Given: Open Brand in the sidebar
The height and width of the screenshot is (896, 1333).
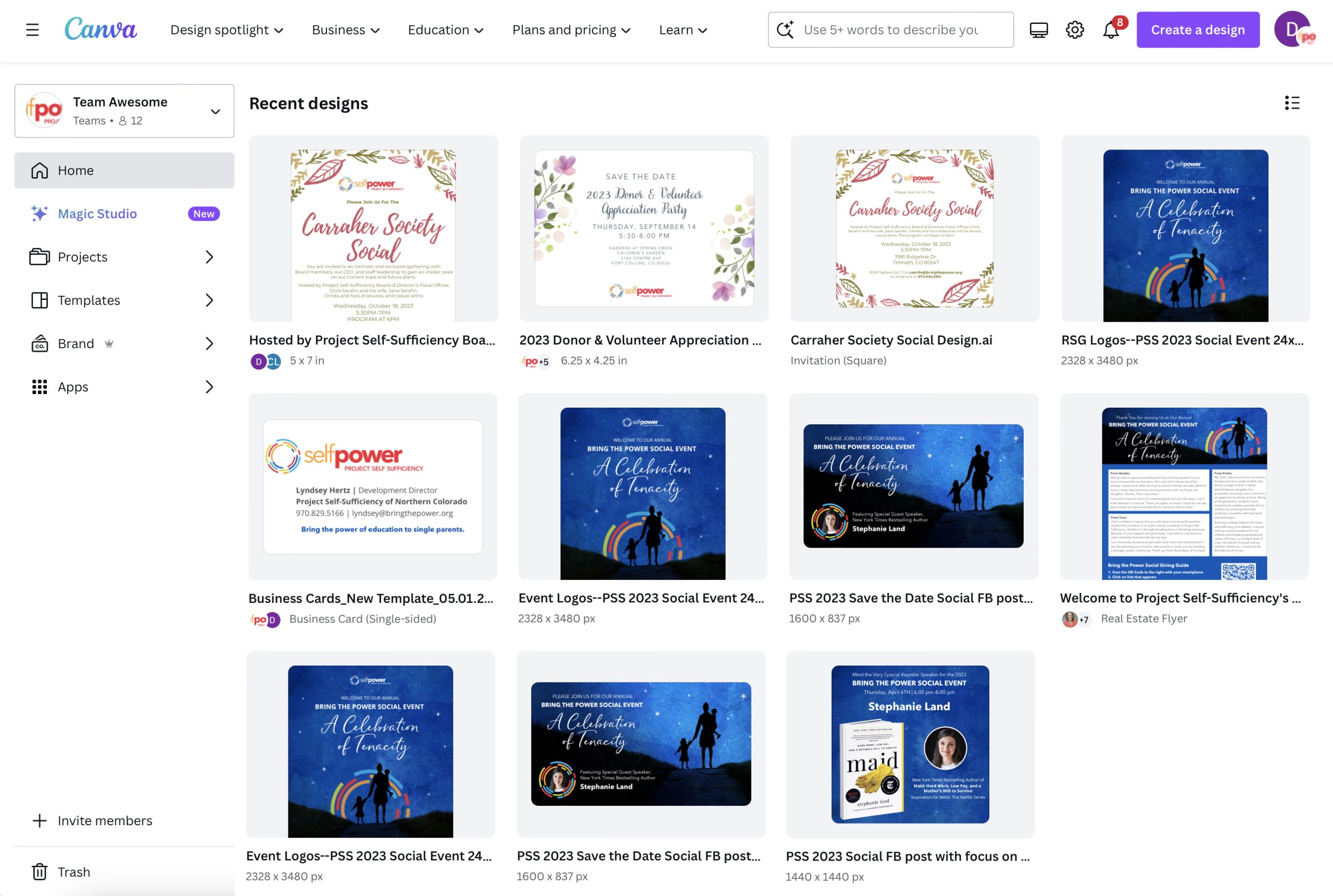Looking at the screenshot, I should pos(124,344).
